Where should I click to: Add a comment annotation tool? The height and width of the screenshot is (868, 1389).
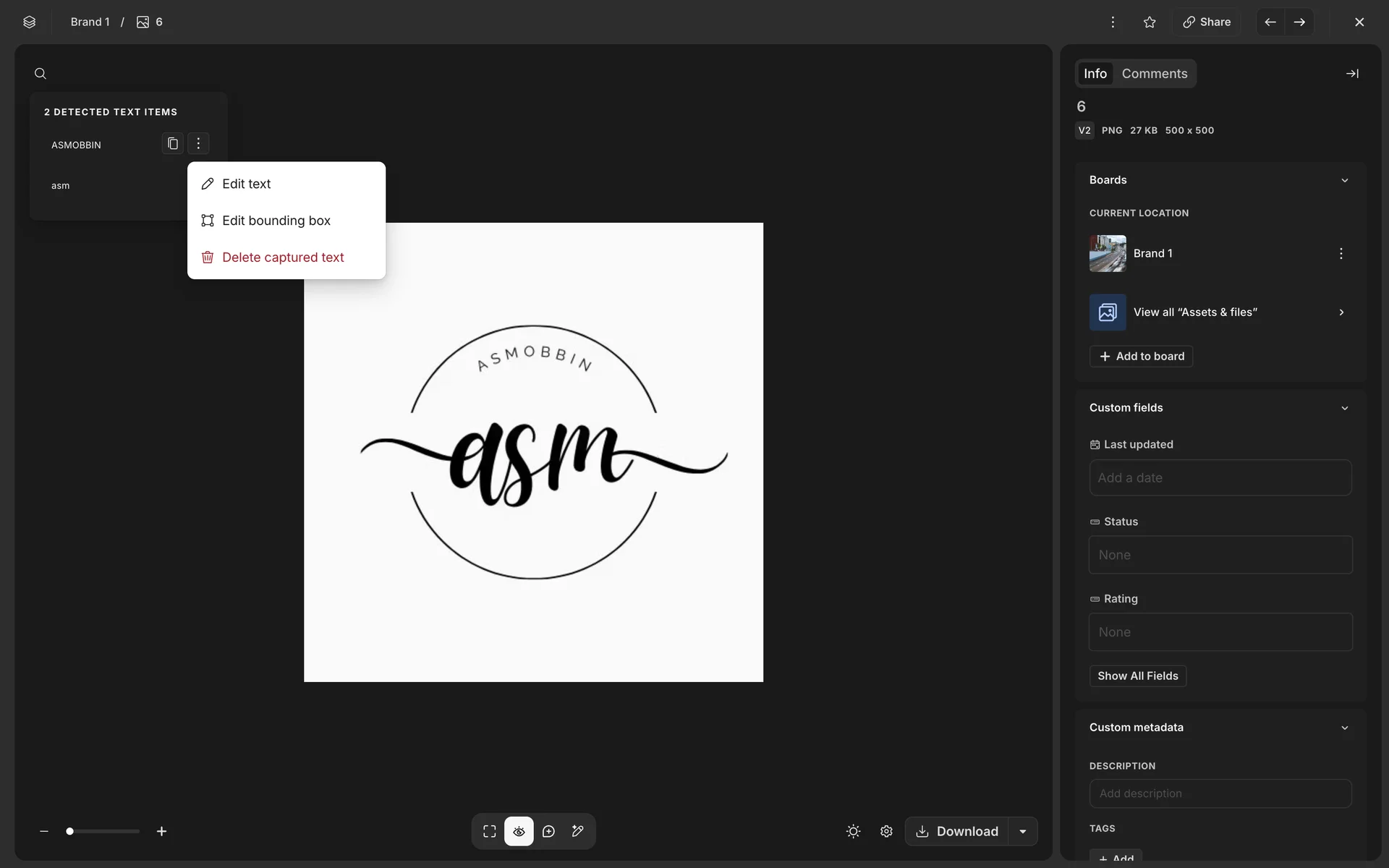[548, 831]
